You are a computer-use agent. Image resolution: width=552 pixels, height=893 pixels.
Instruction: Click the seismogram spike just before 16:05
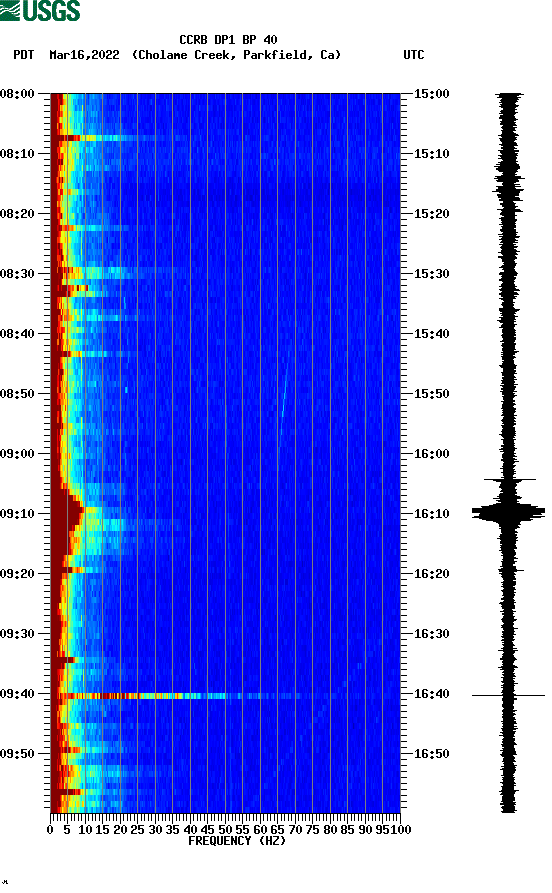coord(509,480)
